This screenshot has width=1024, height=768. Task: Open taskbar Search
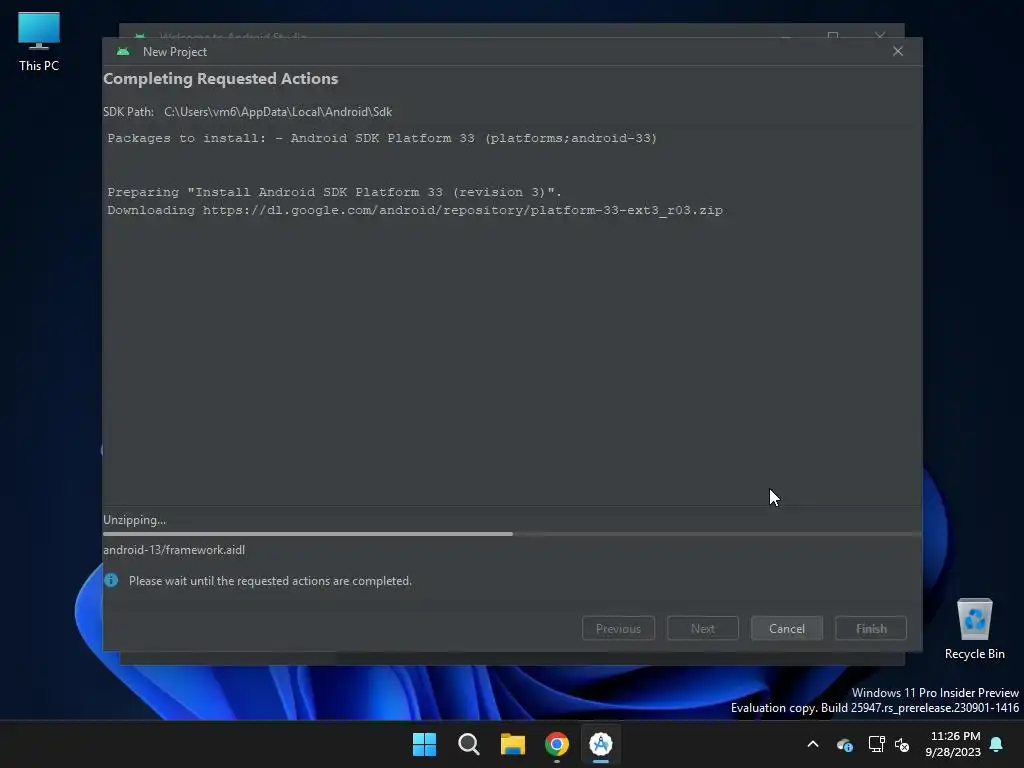coord(468,744)
